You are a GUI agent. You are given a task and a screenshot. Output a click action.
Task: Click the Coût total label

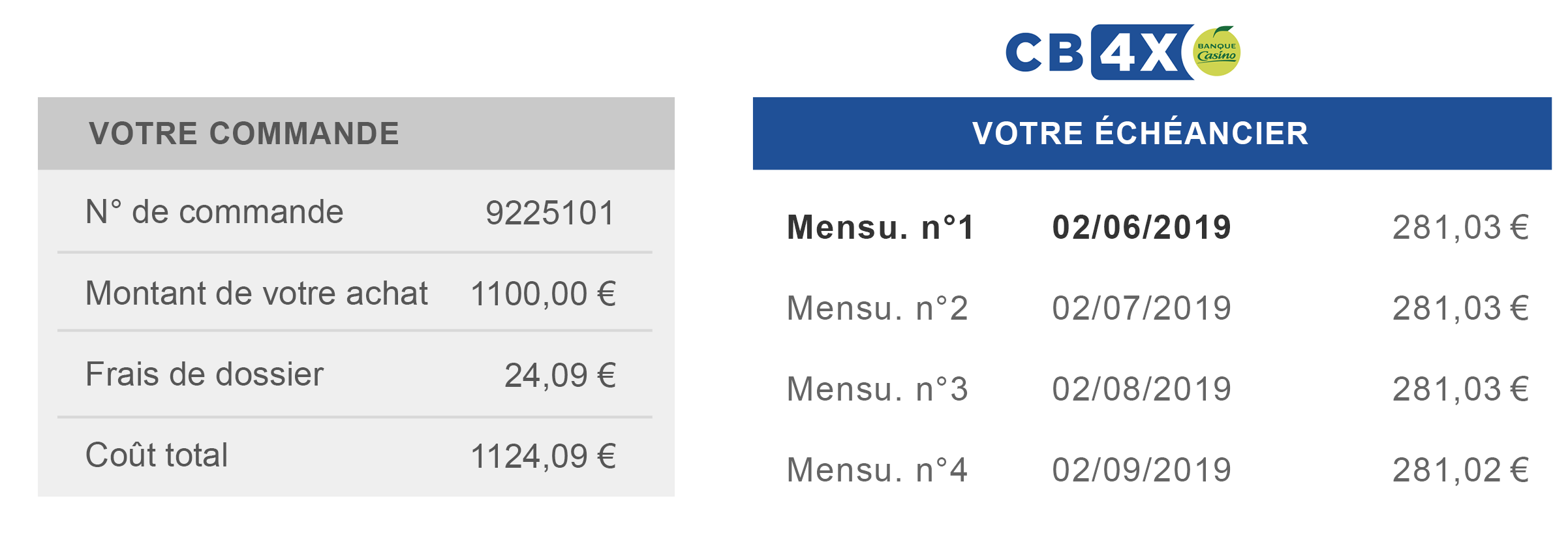pos(157,455)
